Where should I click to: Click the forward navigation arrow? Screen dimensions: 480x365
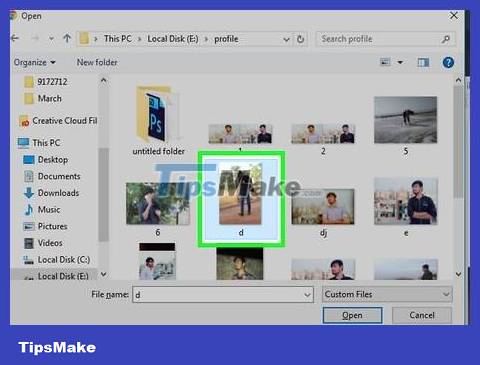coord(35,39)
